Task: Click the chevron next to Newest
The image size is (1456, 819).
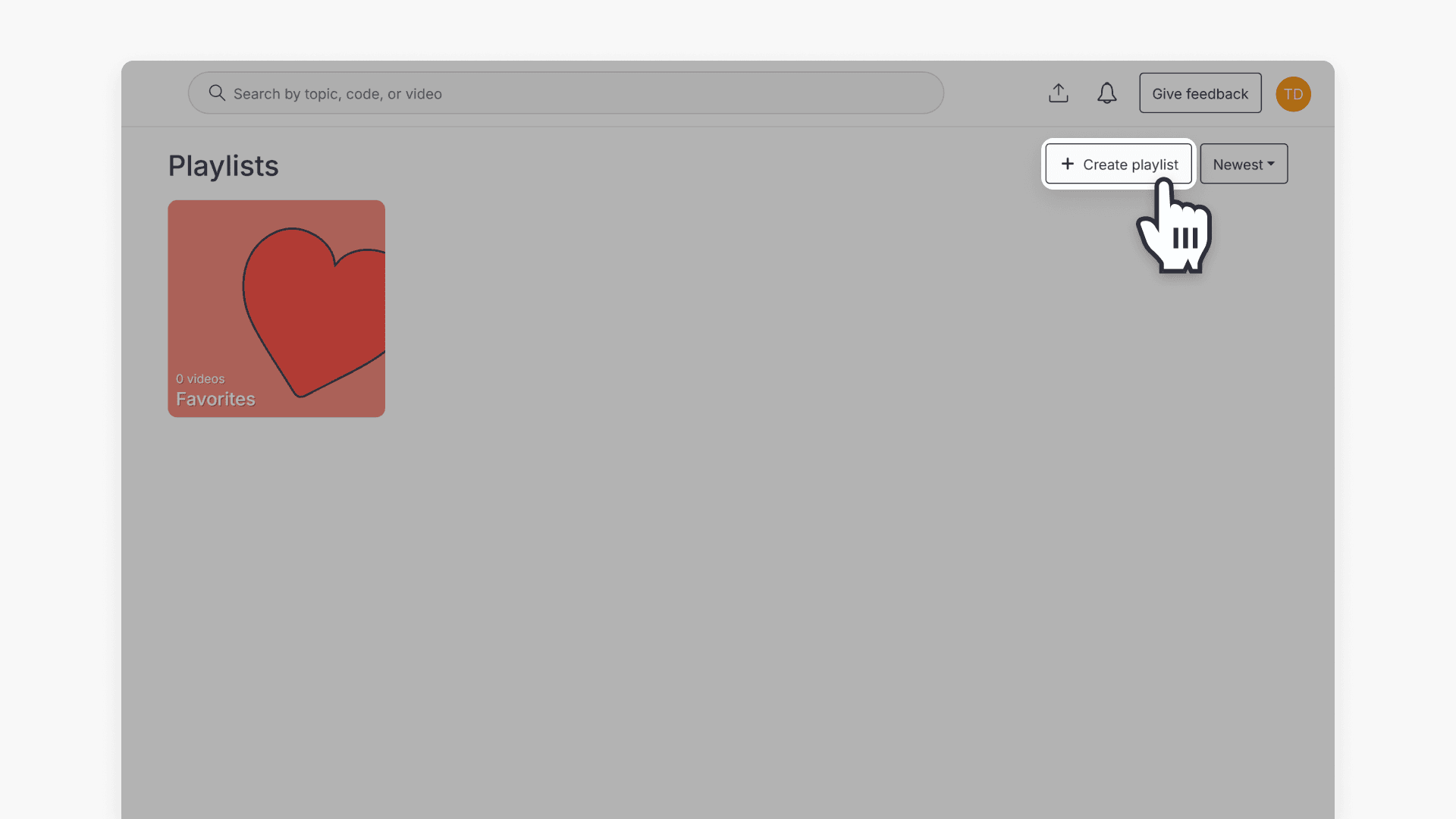Action: tap(1271, 164)
